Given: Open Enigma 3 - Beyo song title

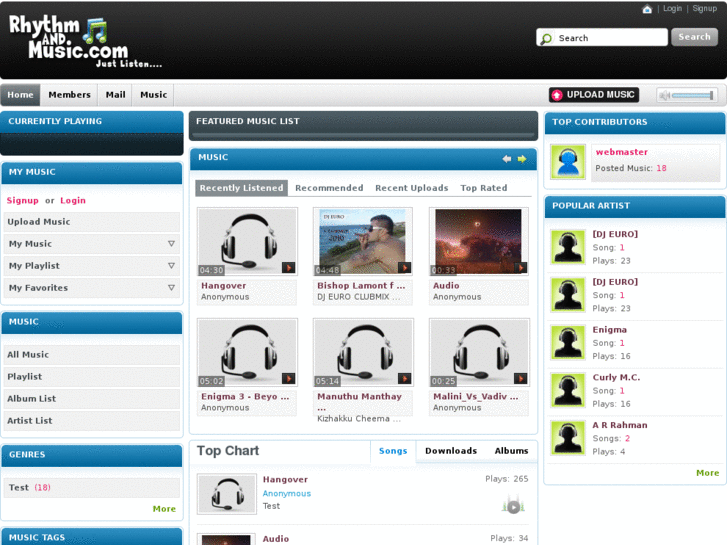Looking at the screenshot, I should 245,397.
